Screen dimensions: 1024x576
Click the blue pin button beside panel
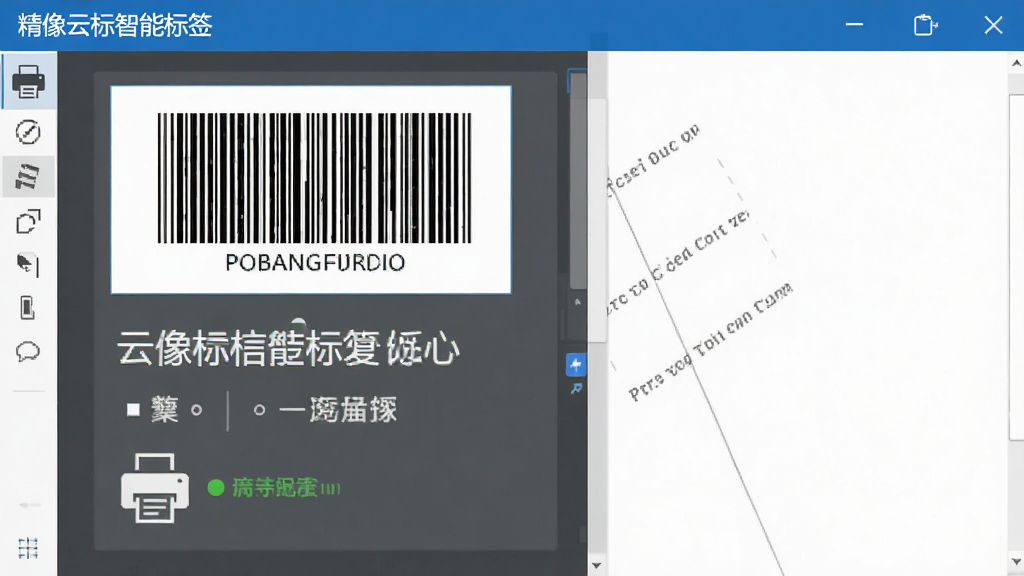[x=575, y=365]
